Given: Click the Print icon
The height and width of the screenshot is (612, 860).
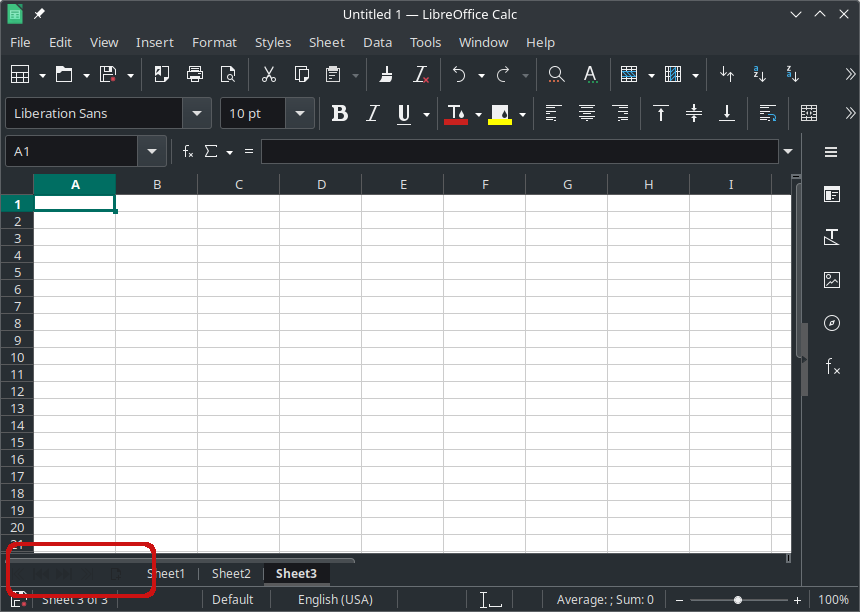Looking at the screenshot, I should (195, 74).
